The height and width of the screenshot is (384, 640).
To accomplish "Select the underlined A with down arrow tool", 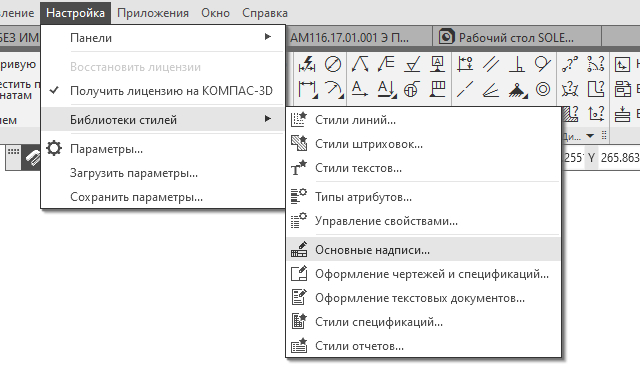I will point(386,89).
